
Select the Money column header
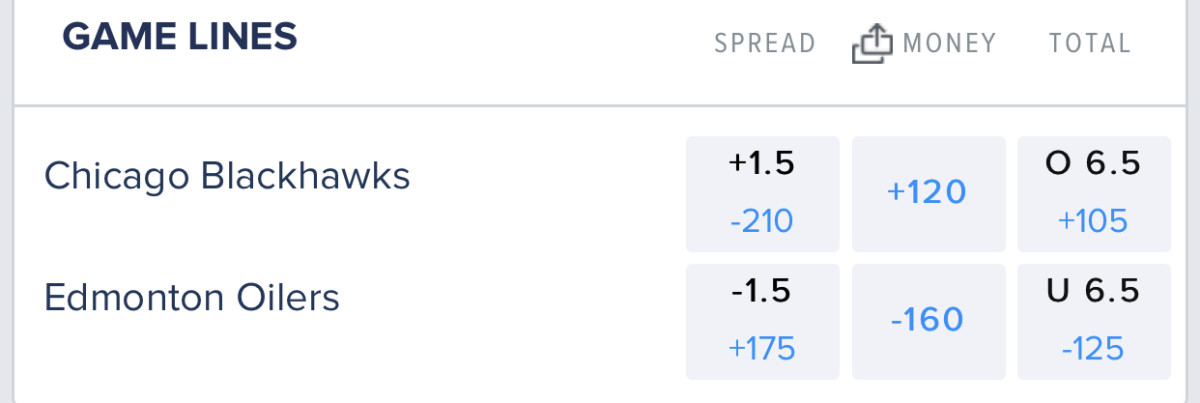click(949, 44)
